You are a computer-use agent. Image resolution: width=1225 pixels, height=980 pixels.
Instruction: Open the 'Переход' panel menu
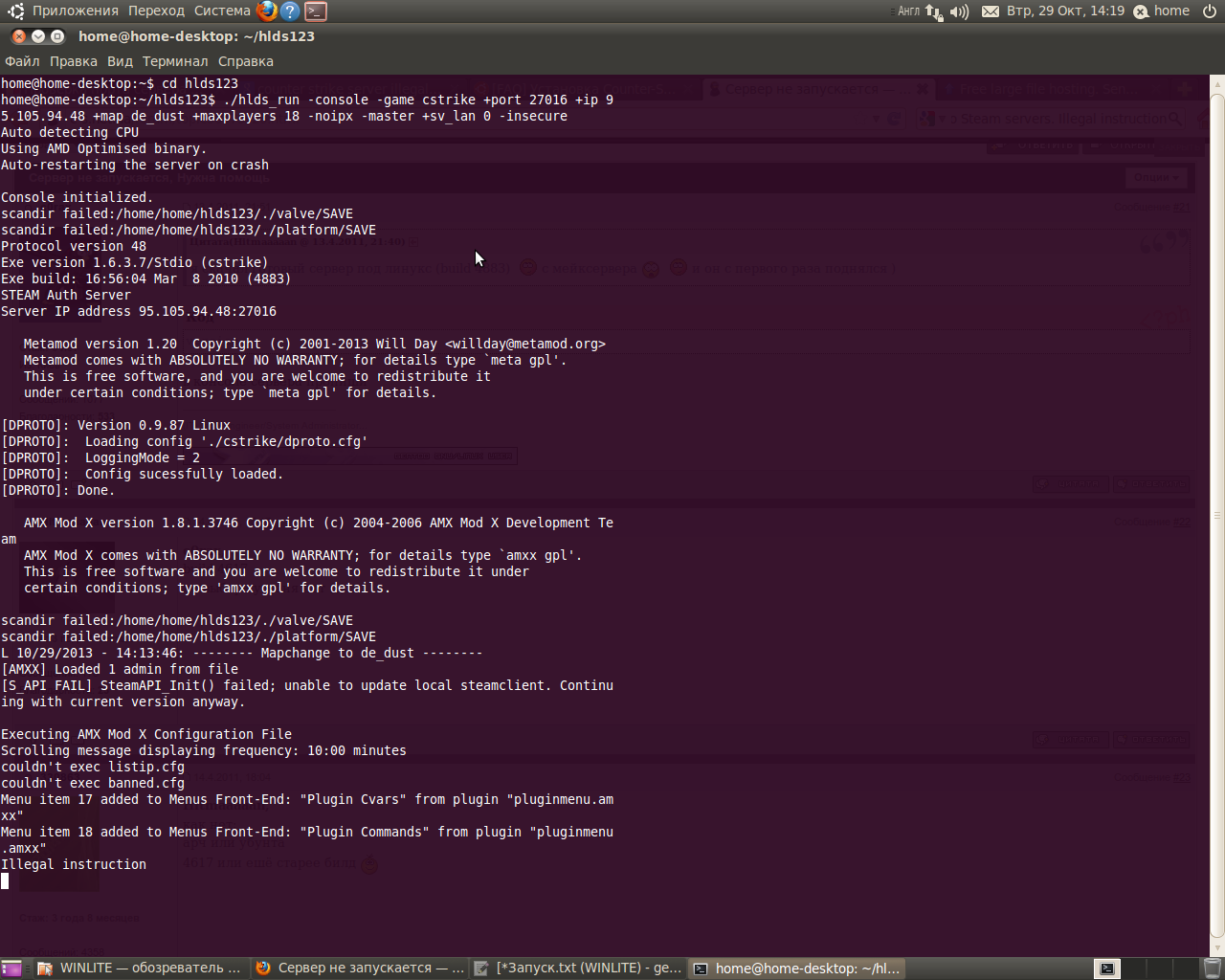(156, 11)
